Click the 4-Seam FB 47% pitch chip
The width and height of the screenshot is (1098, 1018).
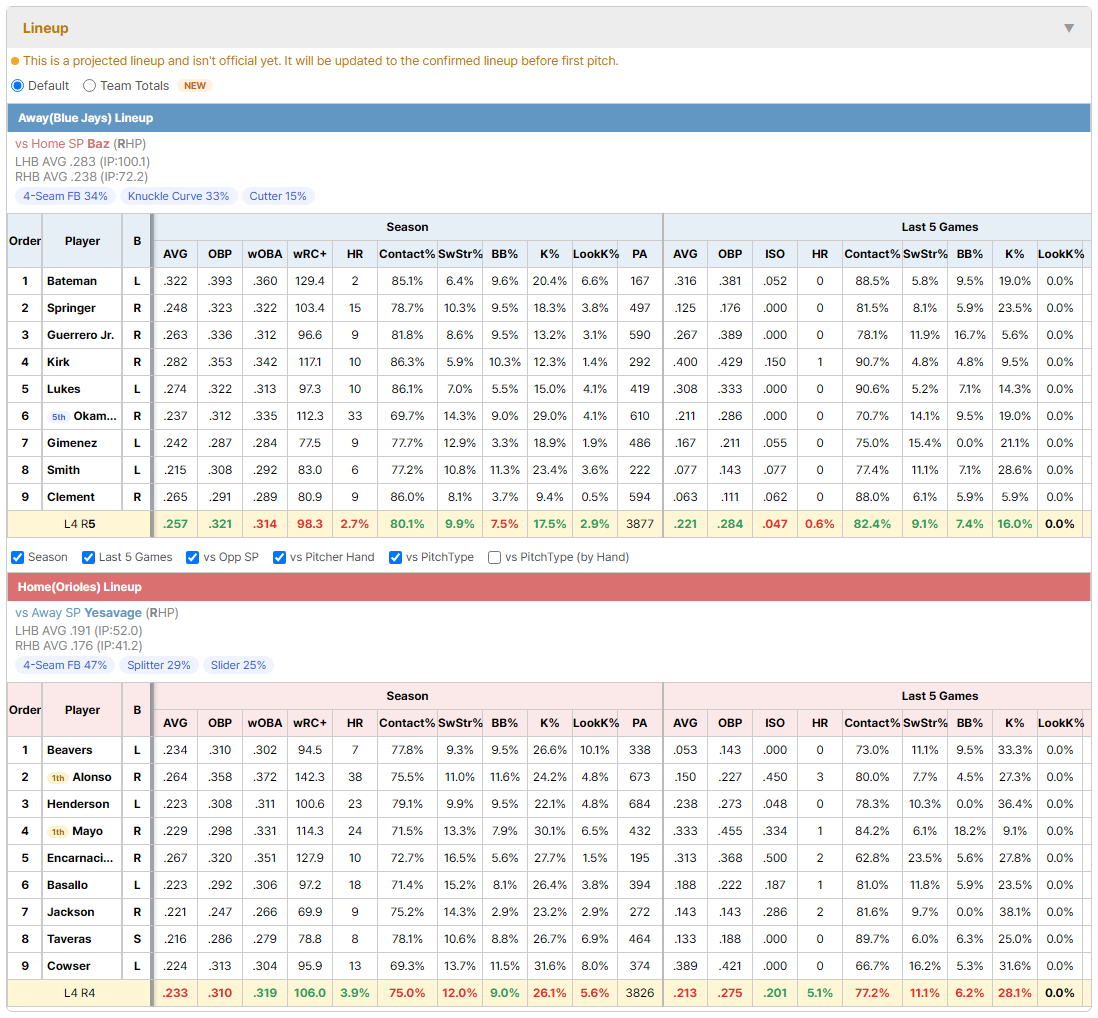tap(65, 665)
